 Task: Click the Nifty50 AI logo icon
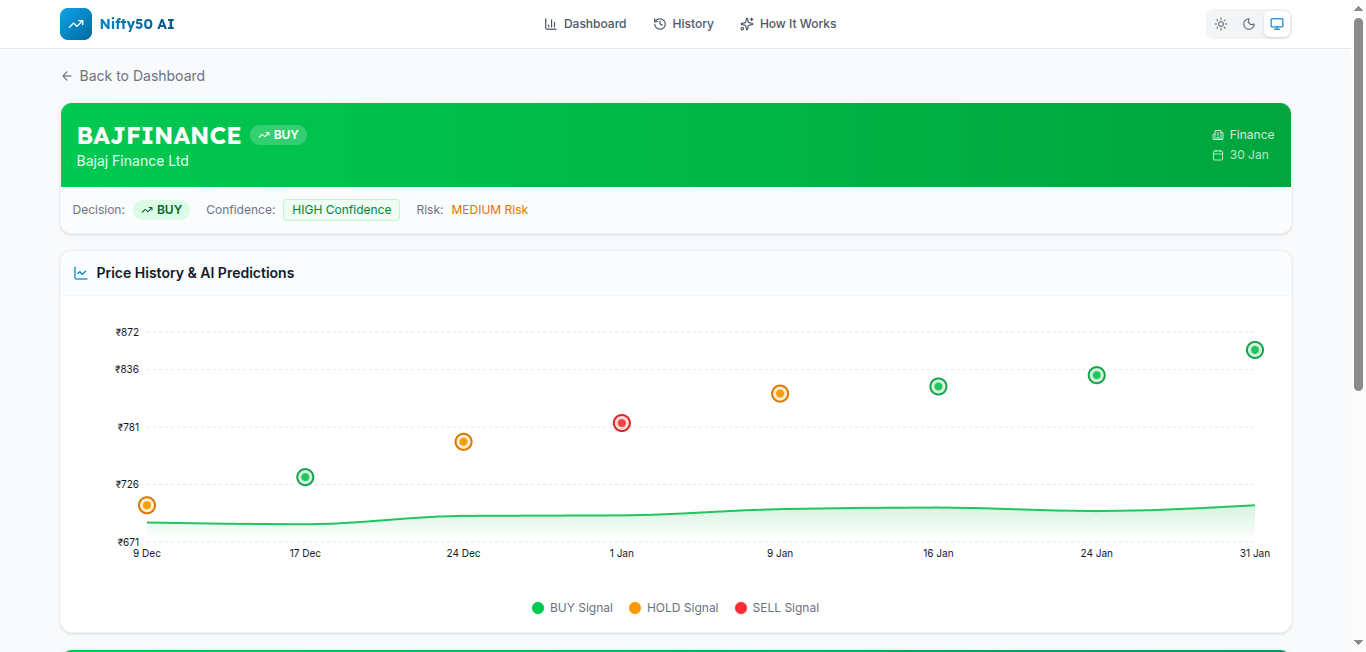76,24
